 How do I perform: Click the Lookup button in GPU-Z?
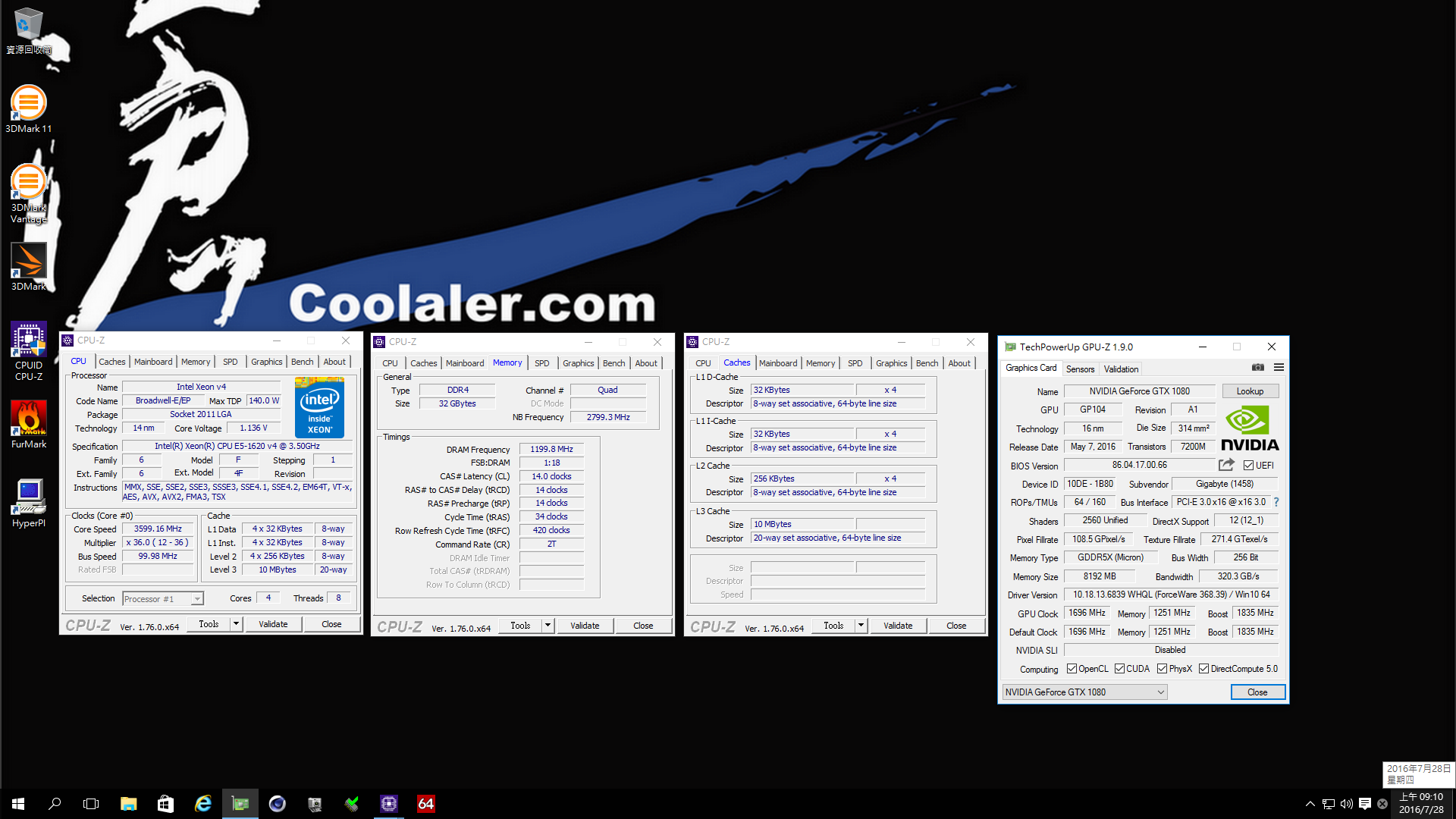[x=1250, y=391]
